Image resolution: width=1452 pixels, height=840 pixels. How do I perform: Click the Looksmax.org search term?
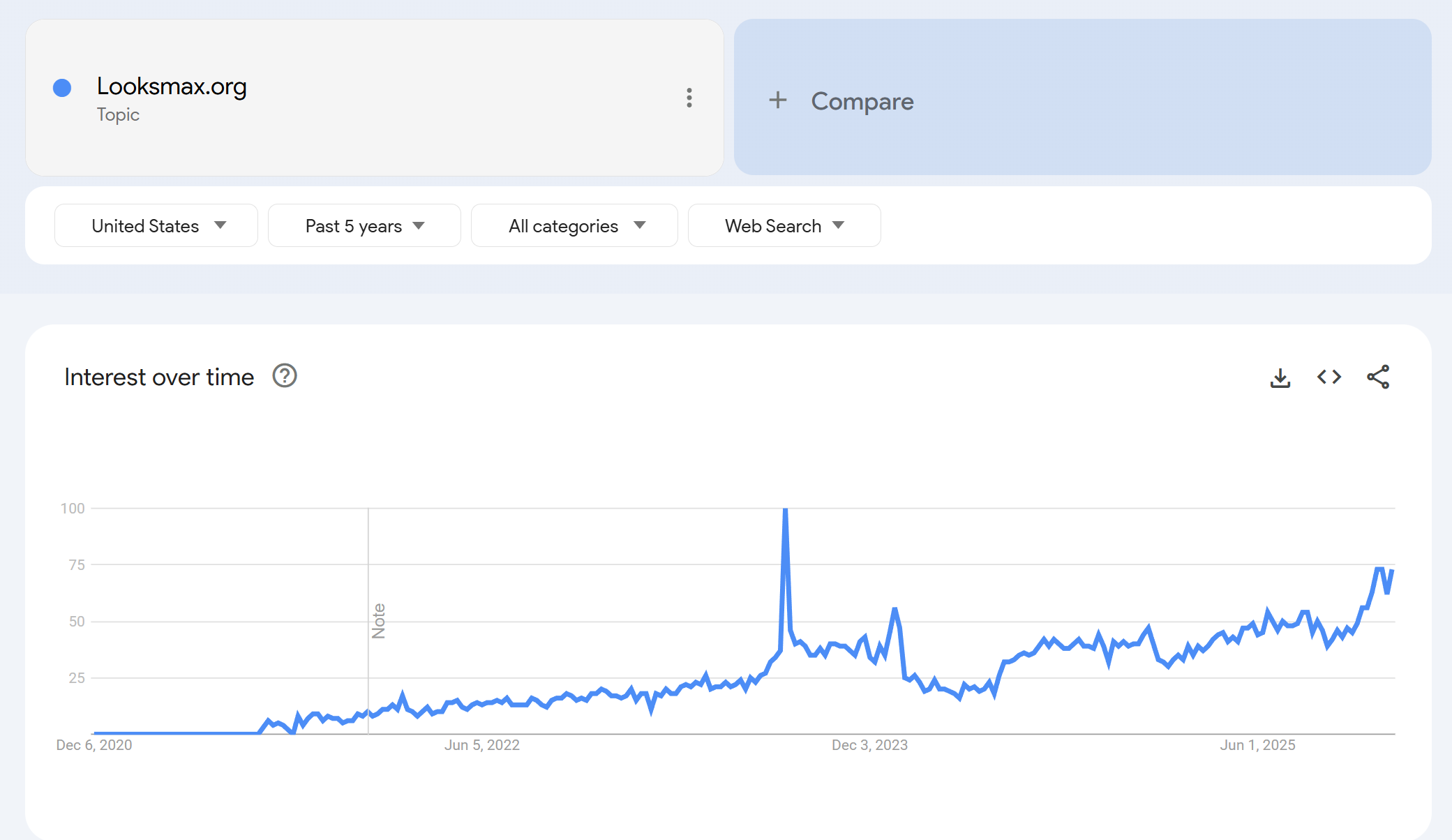click(172, 87)
